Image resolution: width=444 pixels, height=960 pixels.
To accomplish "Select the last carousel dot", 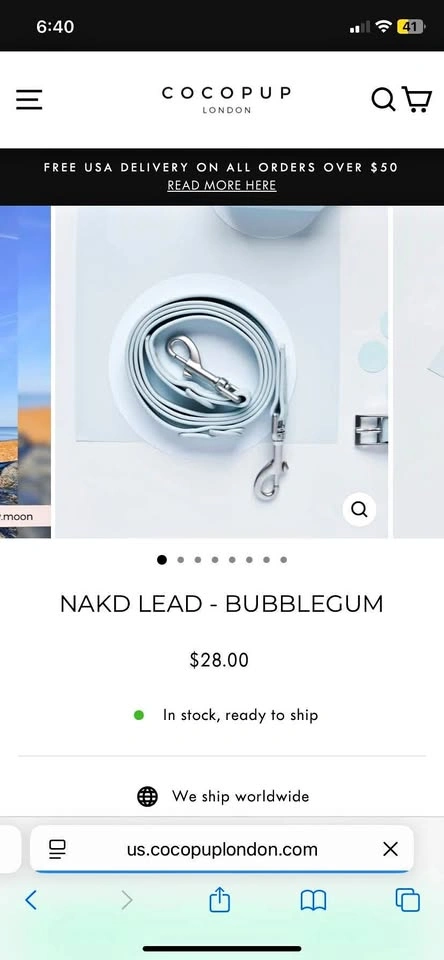I will click(283, 560).
